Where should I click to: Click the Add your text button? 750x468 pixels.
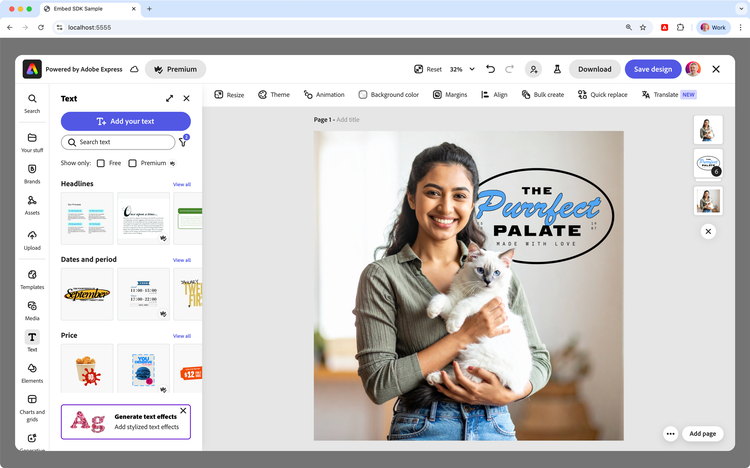[125, 121]
